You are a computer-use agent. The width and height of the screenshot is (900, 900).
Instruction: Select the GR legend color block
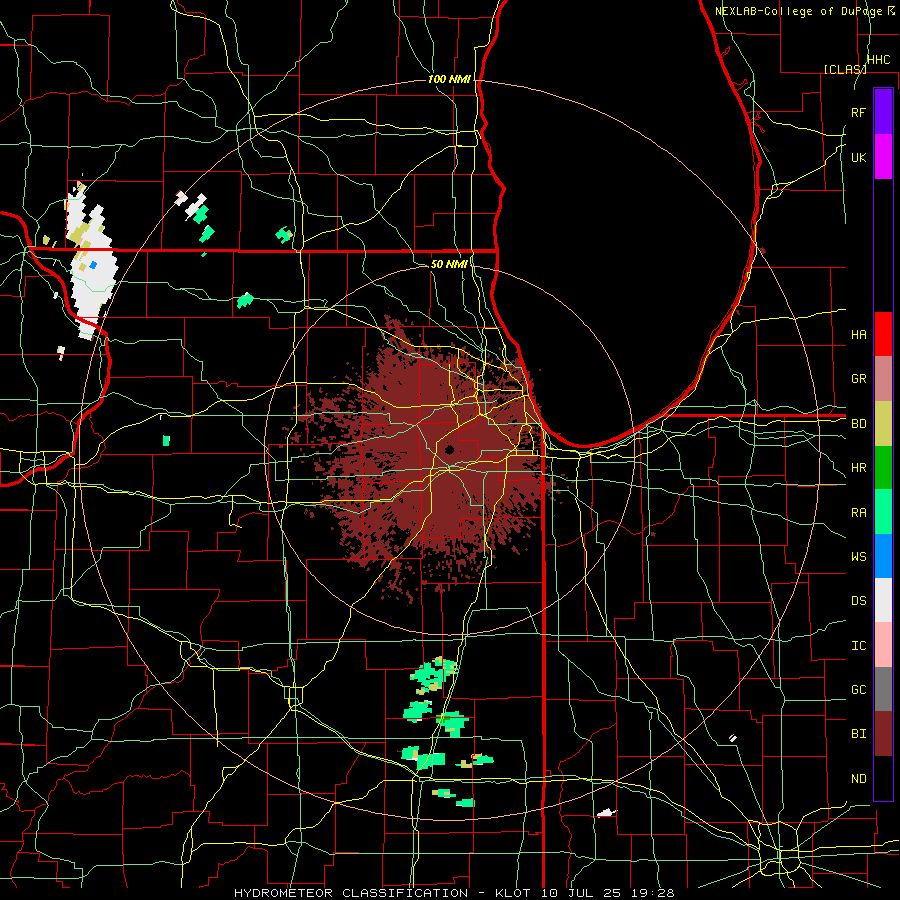pyautogui.click(x=883, y=379)
